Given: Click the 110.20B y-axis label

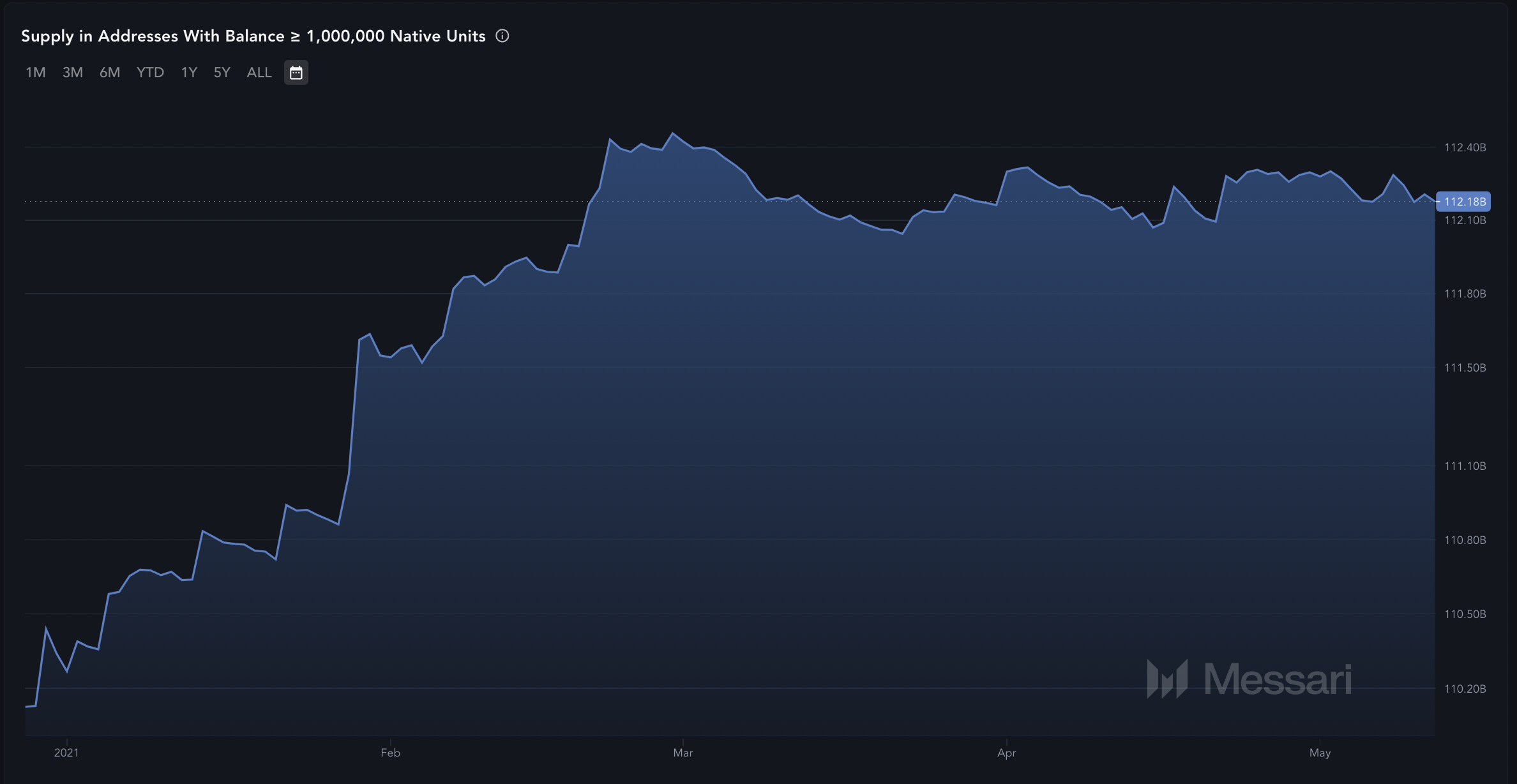Looking at the screenshot, I should 1465,689.
